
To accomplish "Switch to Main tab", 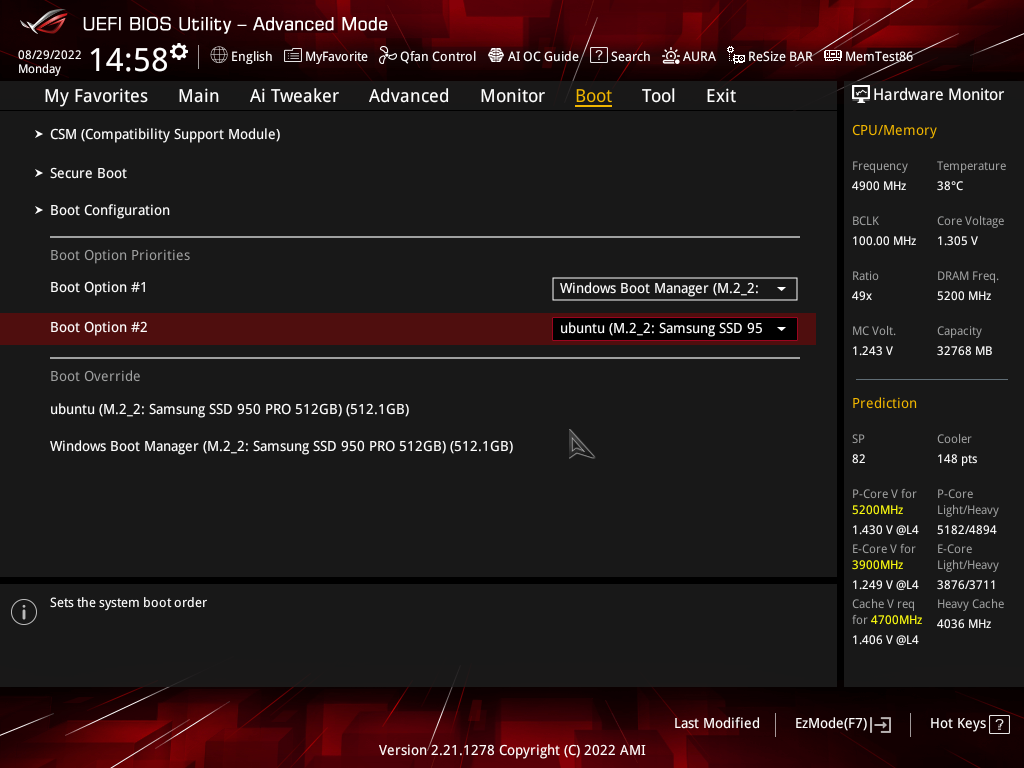I will [199, 96].
